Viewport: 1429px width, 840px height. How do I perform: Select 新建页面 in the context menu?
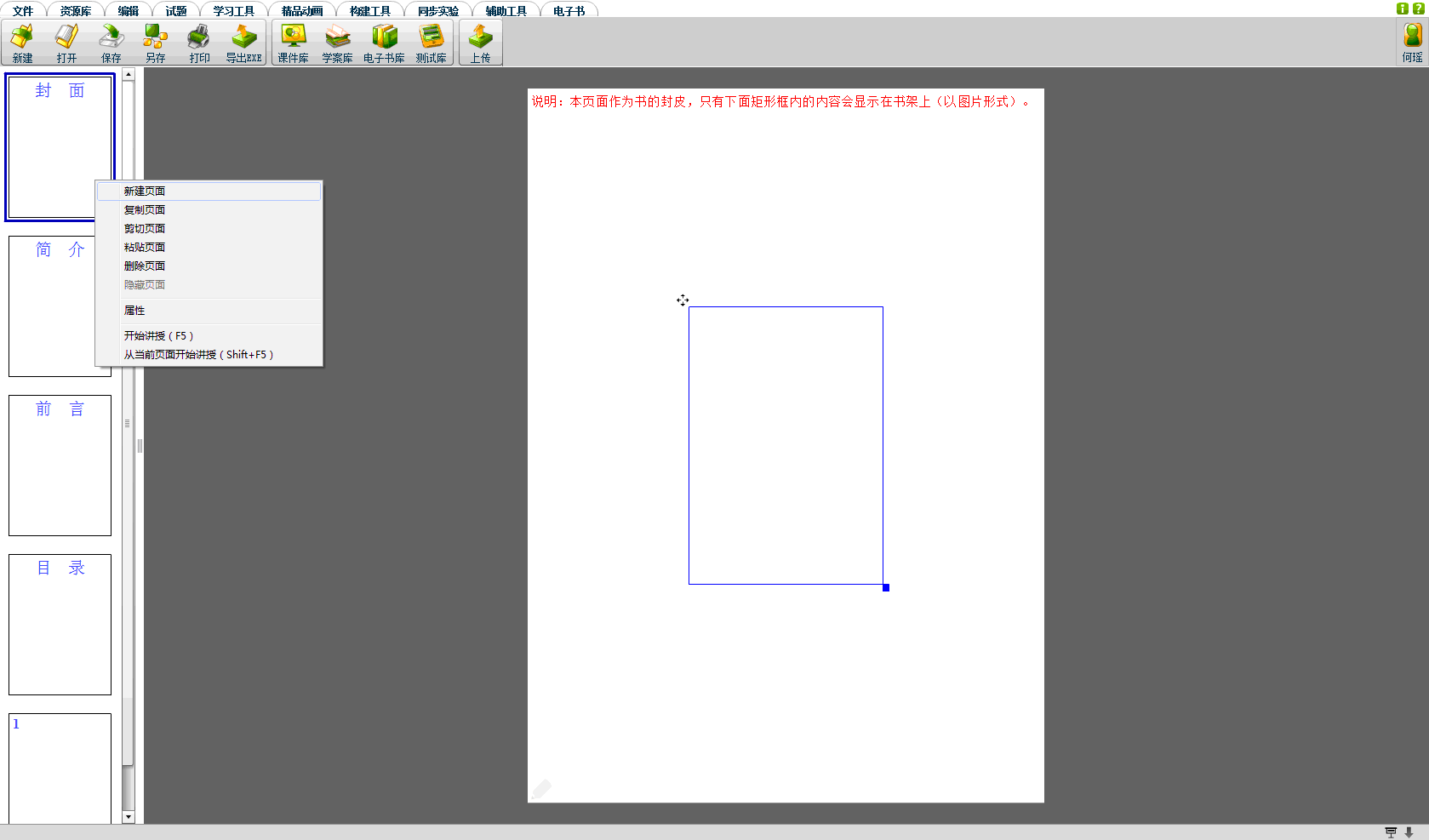pyautogui.click(x=145, y=191)
